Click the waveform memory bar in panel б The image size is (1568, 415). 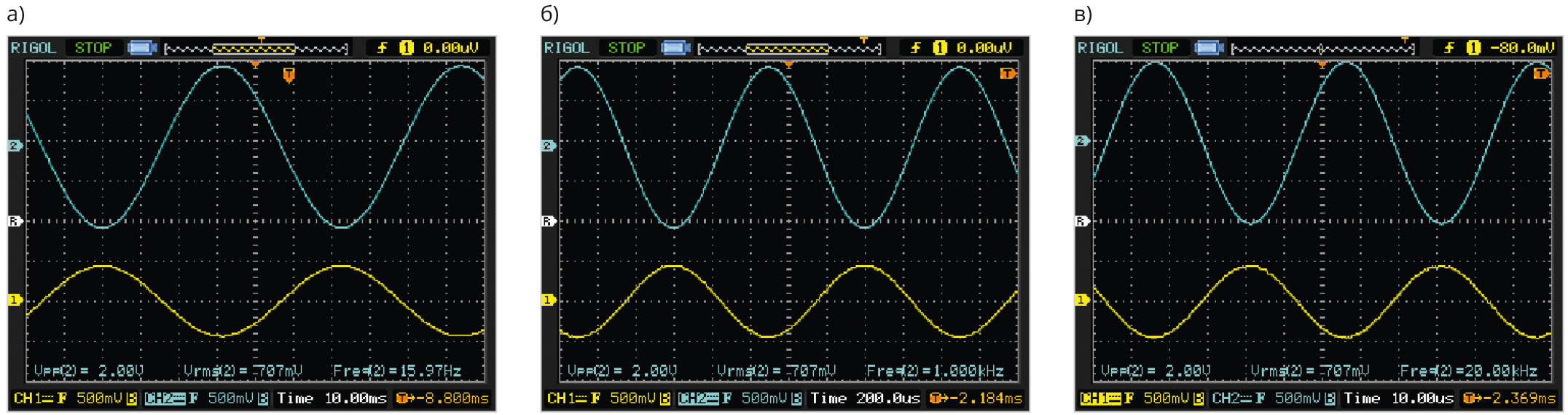[x=788, y=49]
